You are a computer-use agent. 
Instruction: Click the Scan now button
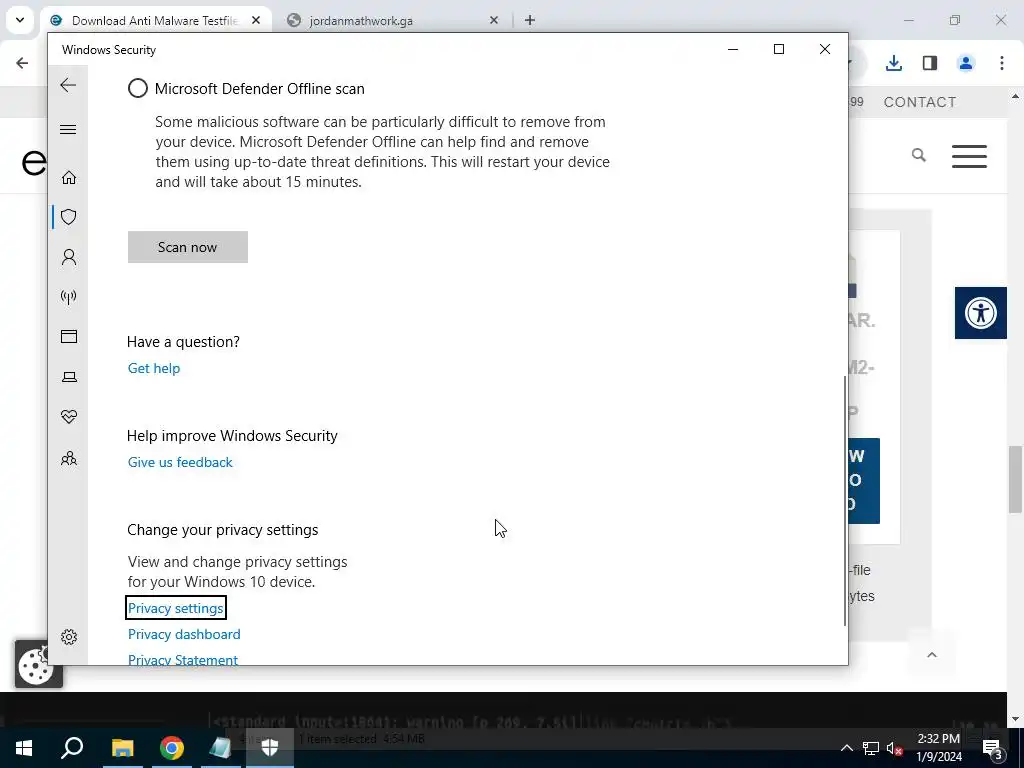[187, 247]
